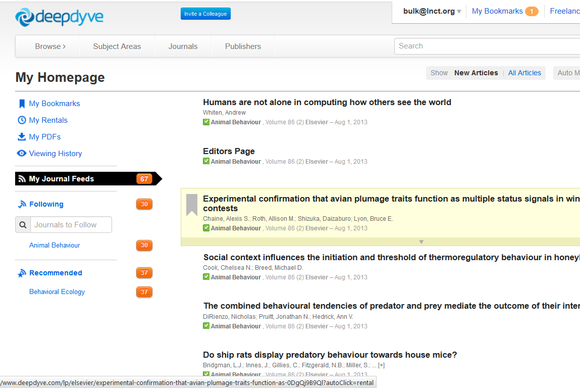580x388 pixels.
Task: Expand author list with the [+] link
Action: pos(381,365)
